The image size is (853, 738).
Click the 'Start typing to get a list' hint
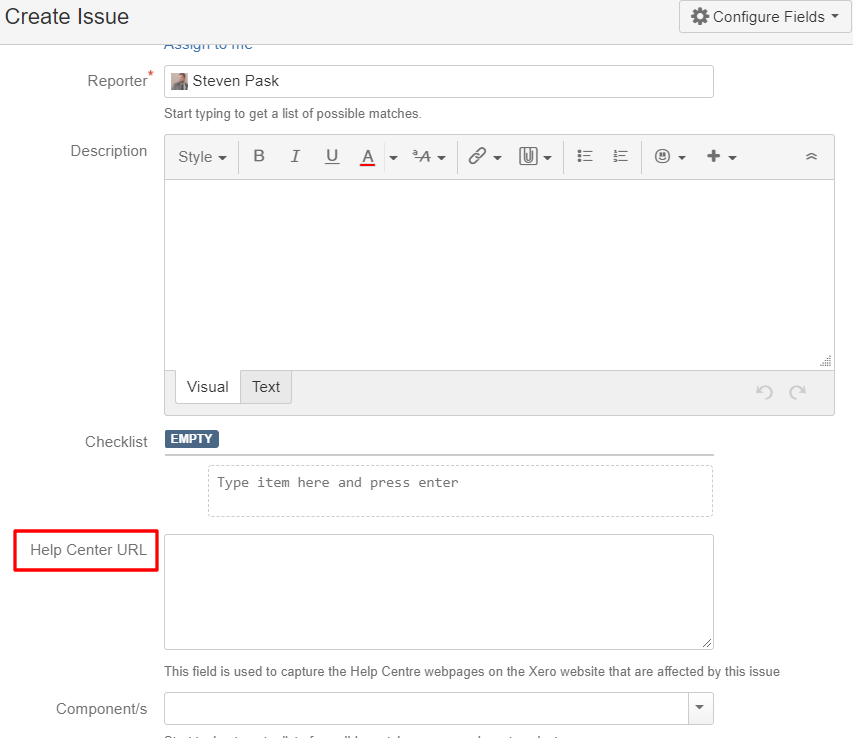293,114
